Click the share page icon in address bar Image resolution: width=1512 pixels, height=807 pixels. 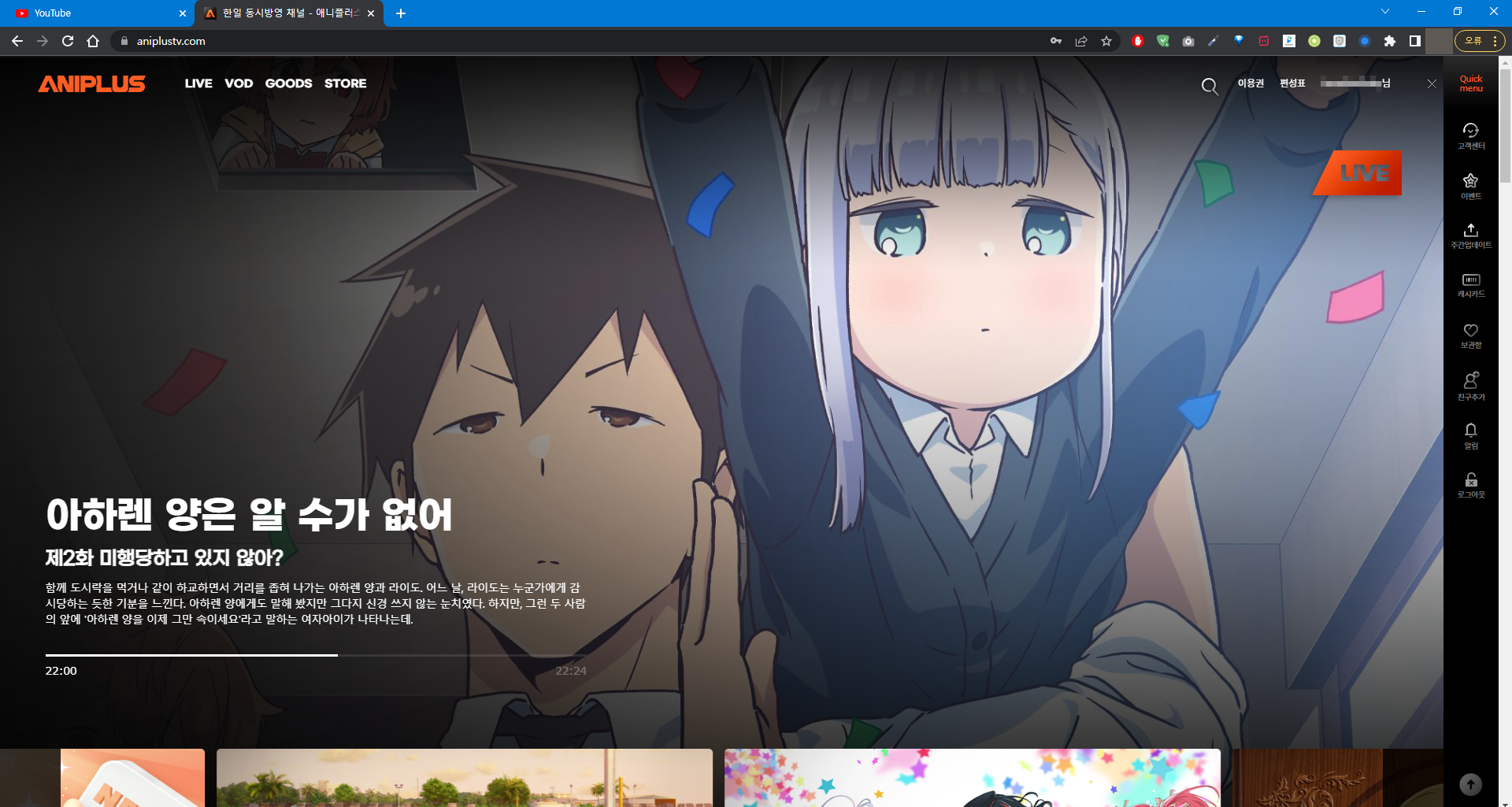[1081, 41]
